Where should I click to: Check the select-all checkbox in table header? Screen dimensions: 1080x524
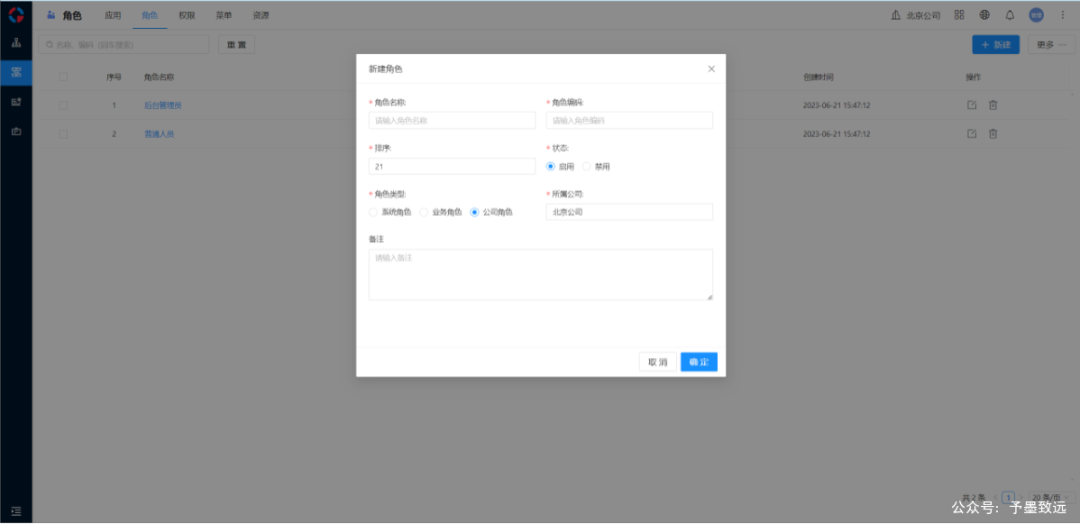point(63,76)
